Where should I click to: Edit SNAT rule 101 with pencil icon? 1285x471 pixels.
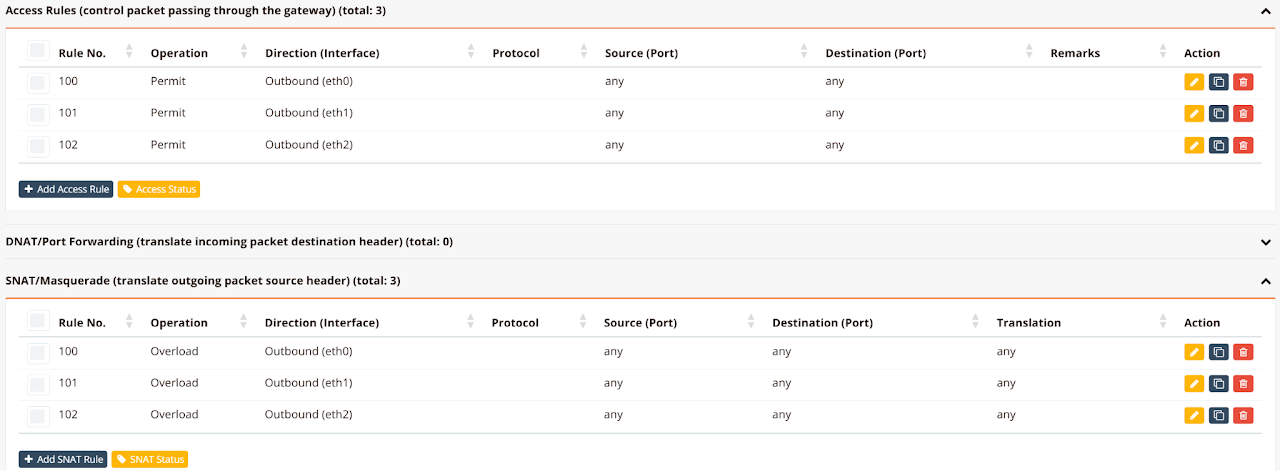[x=1194, y=384]
